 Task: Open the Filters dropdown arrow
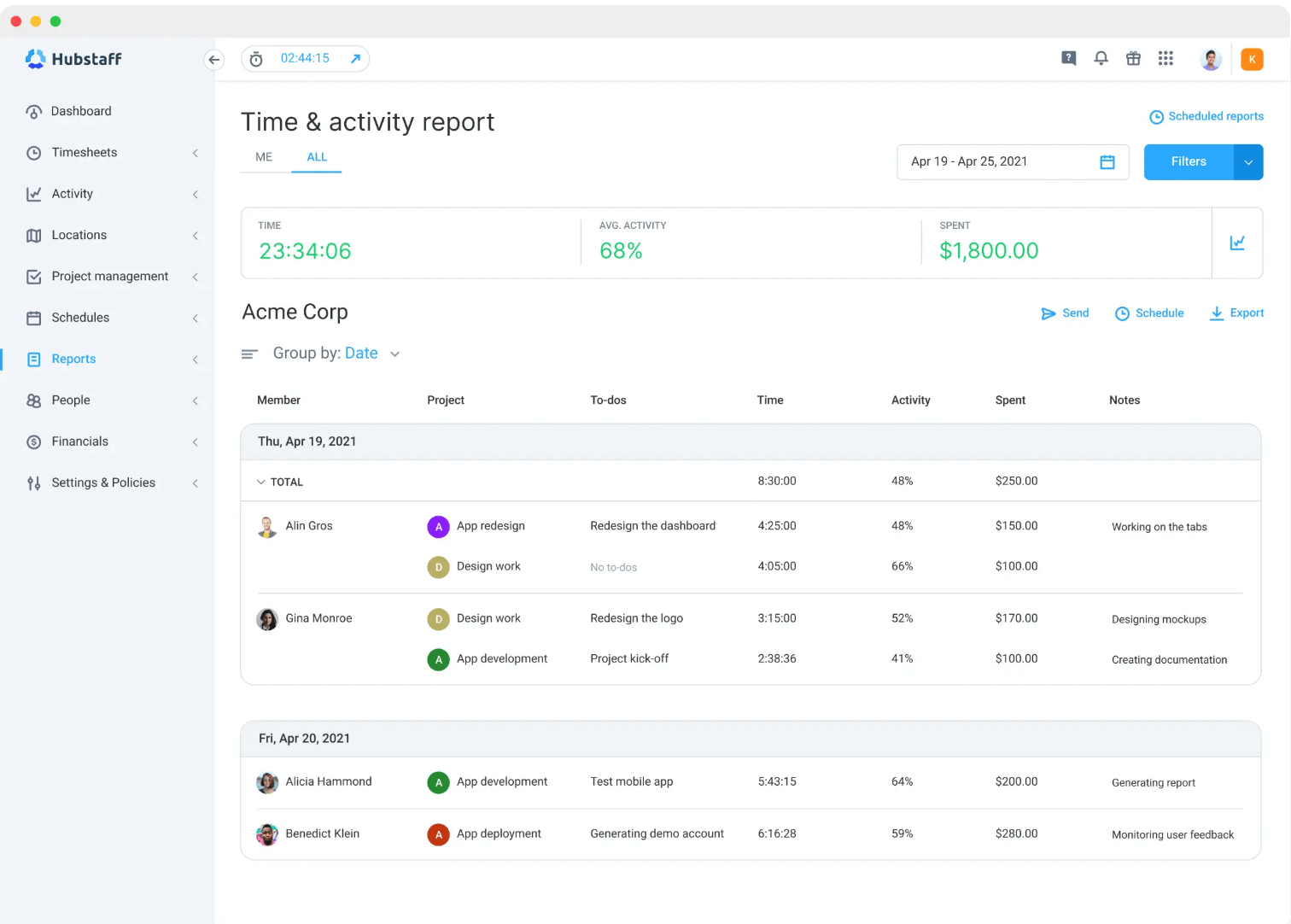[x=1248, y=161]
